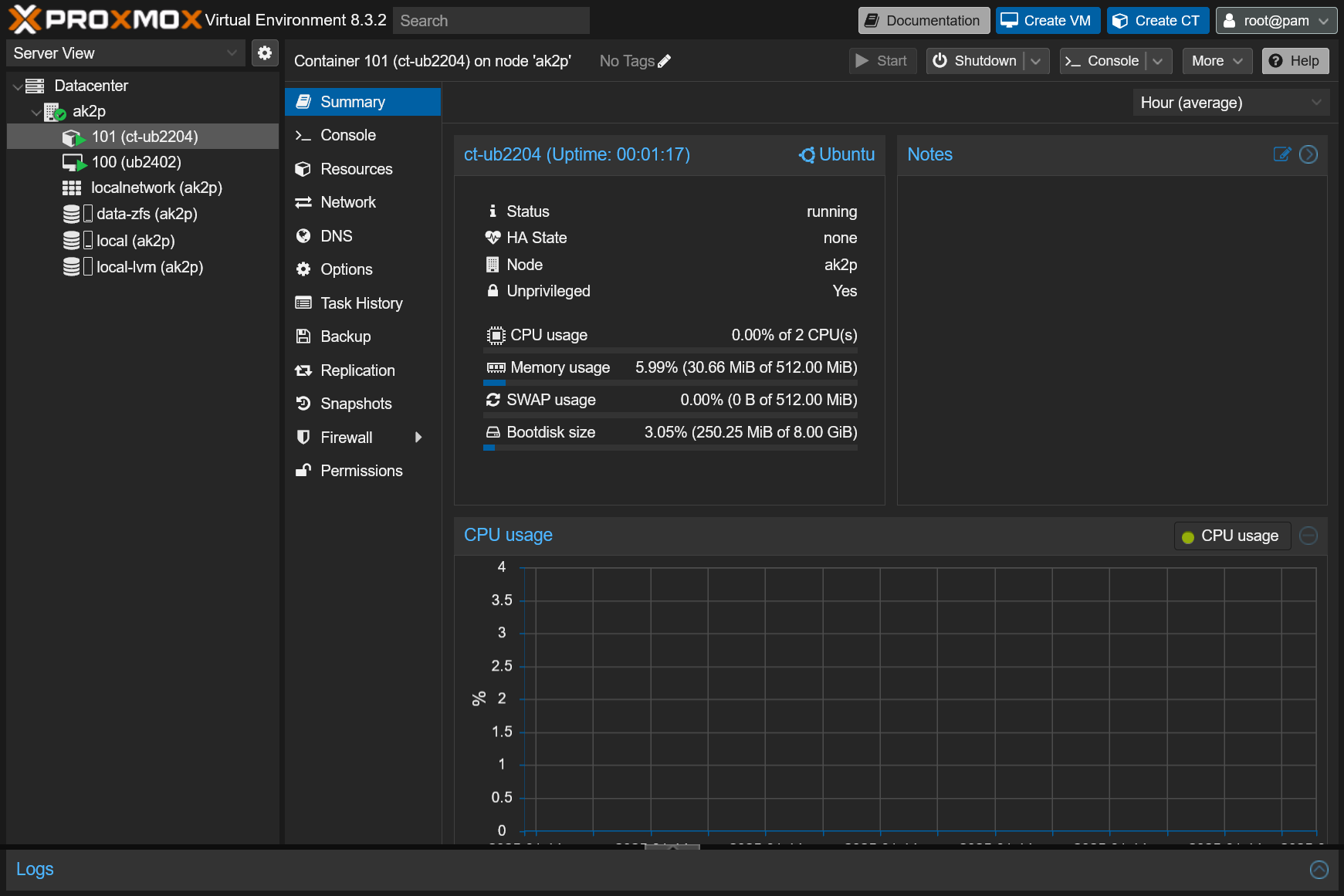
Task: Open the Backup tab
Action: [x=363, y=336]
